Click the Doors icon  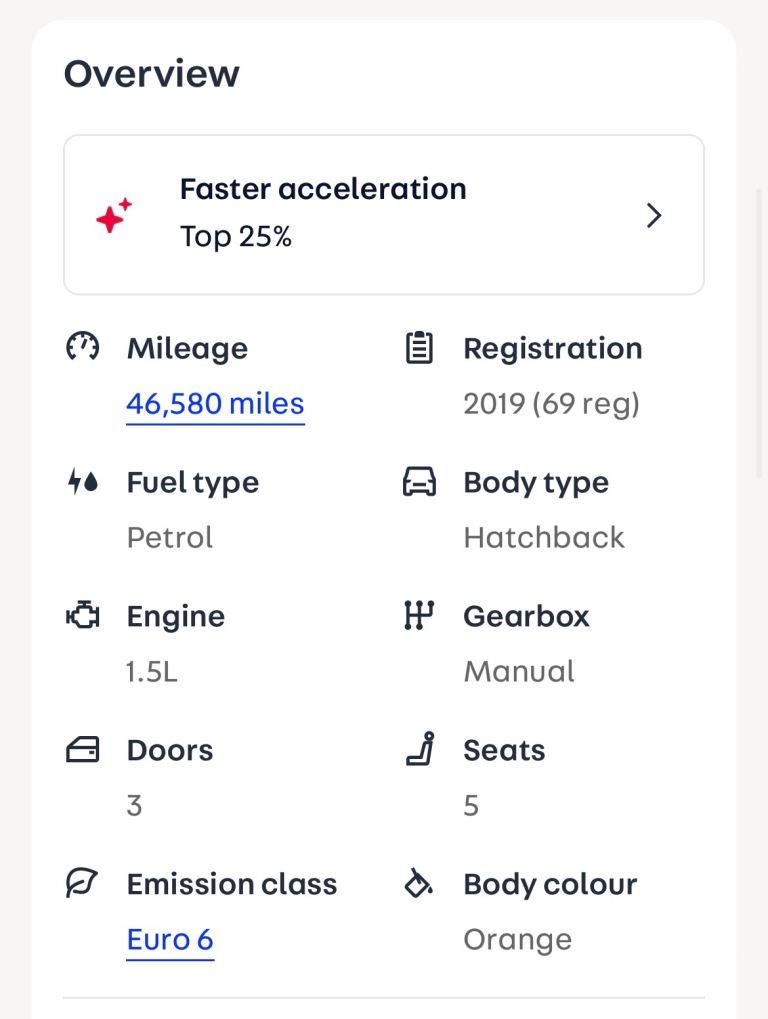[83, 749]
